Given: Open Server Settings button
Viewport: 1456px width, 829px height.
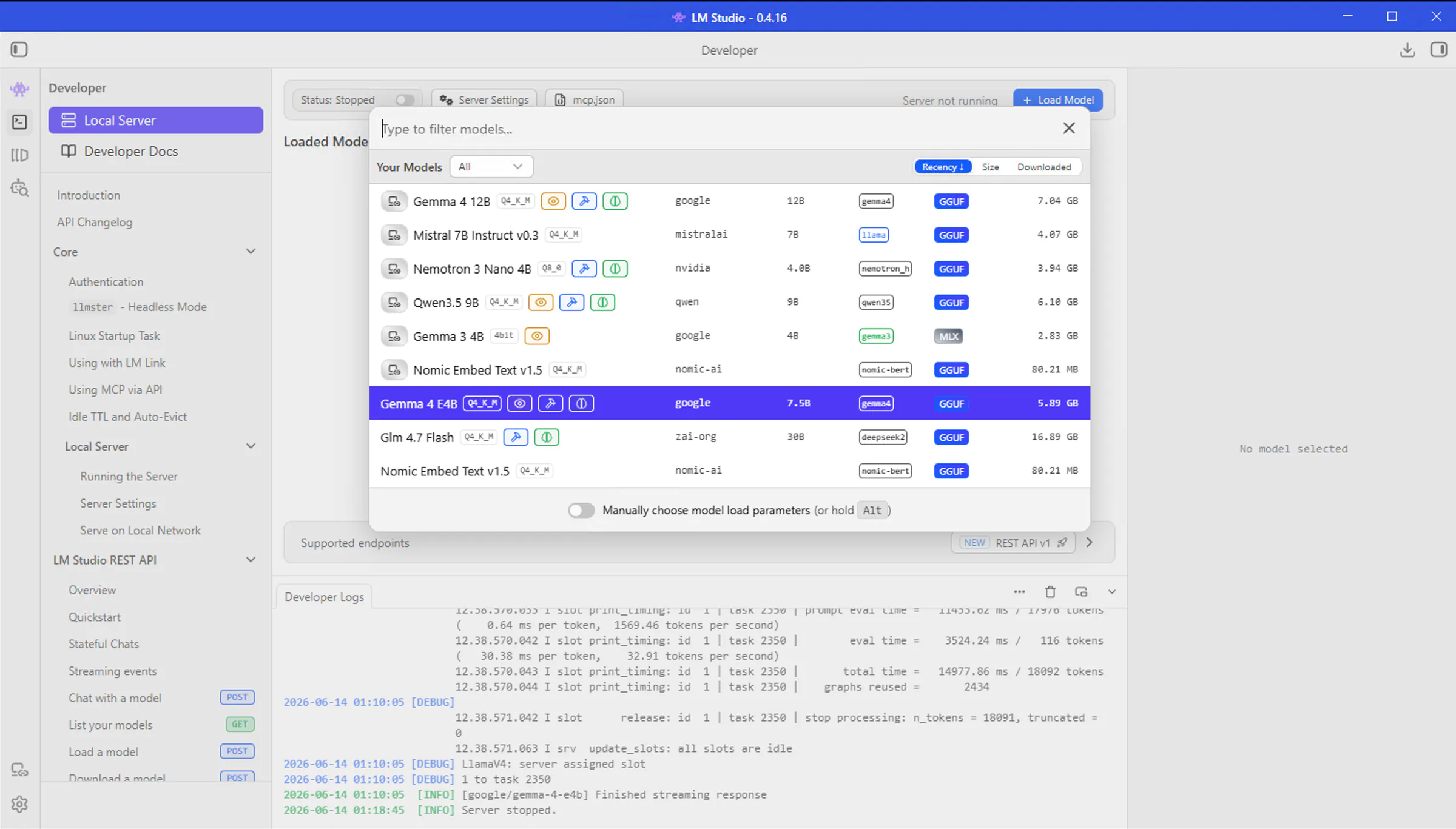Looking at the screenshot, I should [x=484, y=100].
